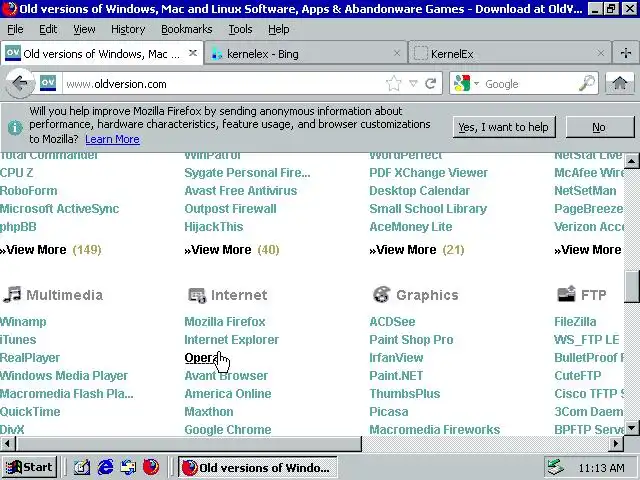Click the vertical scrollbar thumb
Image resolution: width=640 pixels, height=480 pixels.
[x=631, y=287]
